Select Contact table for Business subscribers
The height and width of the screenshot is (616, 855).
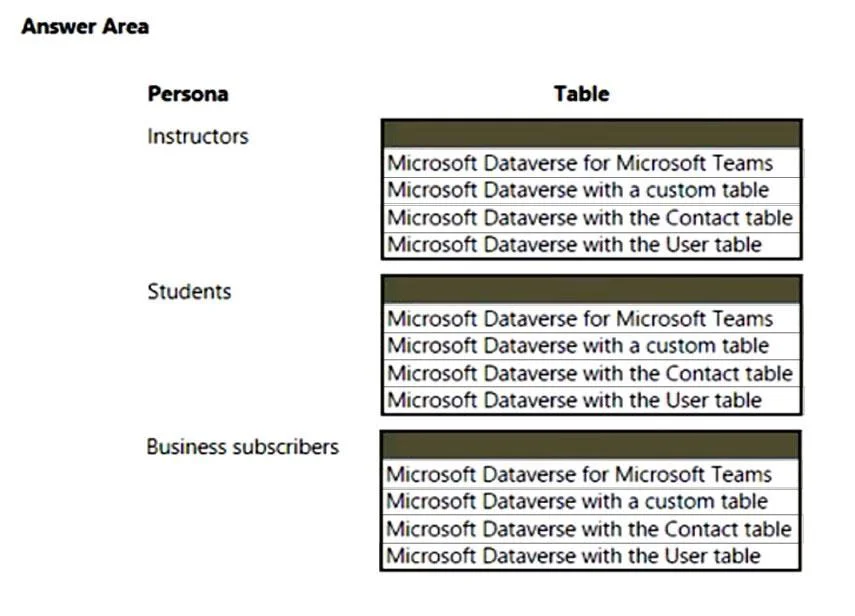click(591, 529)
